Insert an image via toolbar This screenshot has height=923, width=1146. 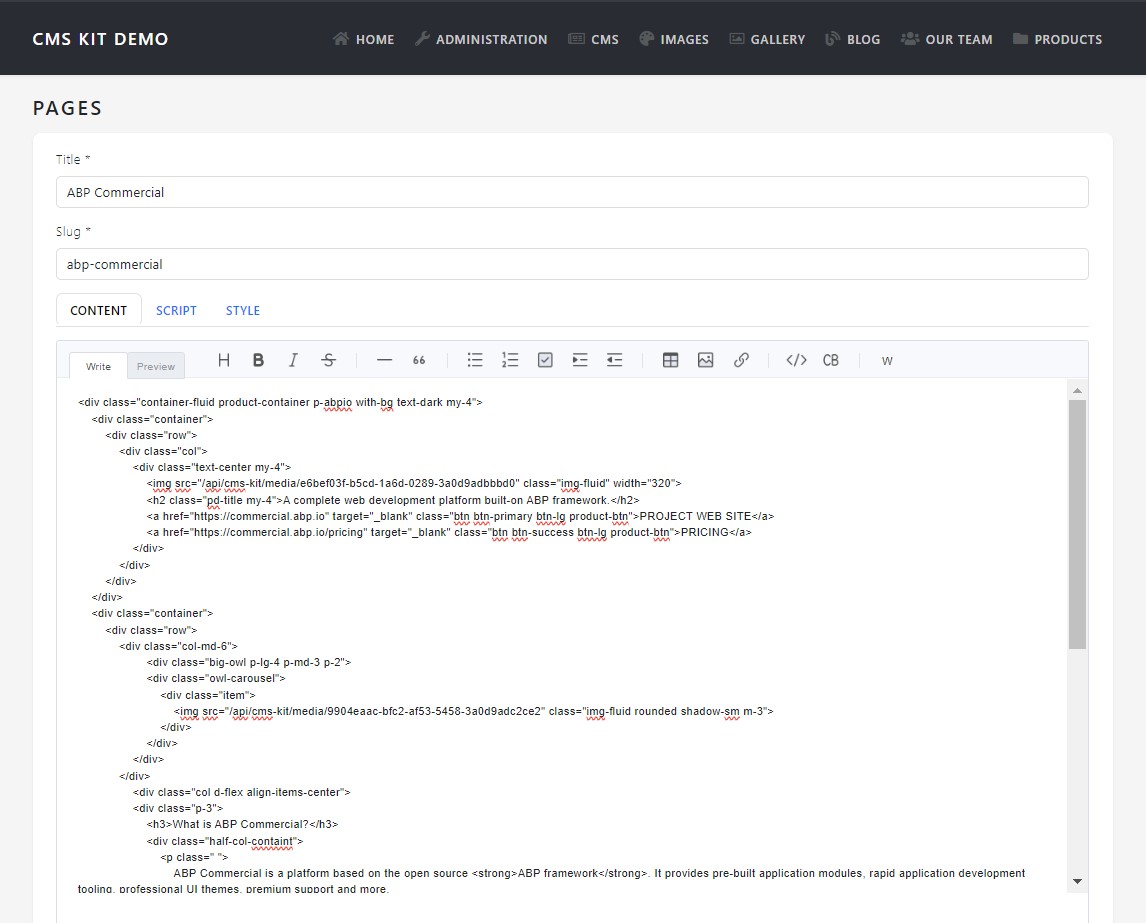click(706, 360)
